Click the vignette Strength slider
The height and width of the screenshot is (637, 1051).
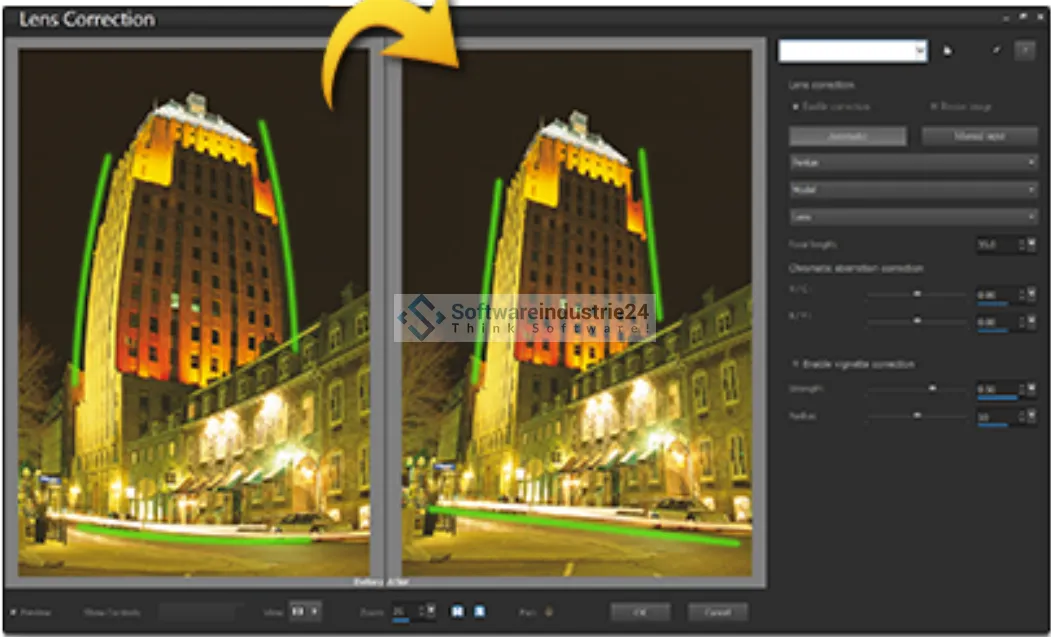click(917, 388)
